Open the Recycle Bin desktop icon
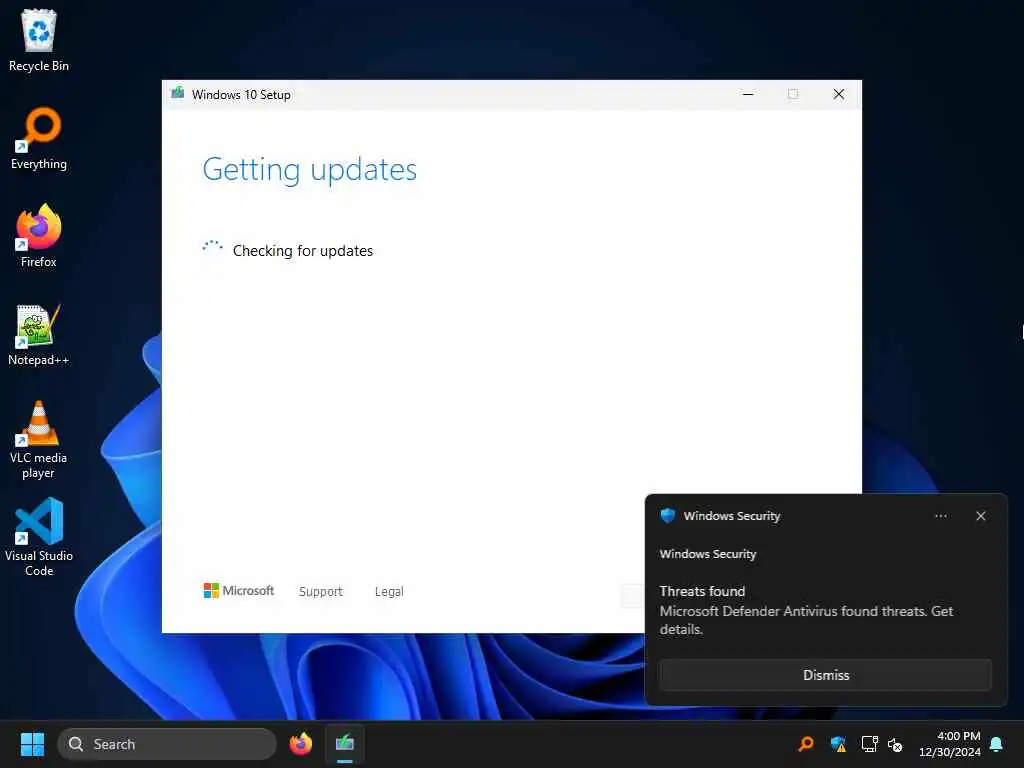 coord(39,41)
